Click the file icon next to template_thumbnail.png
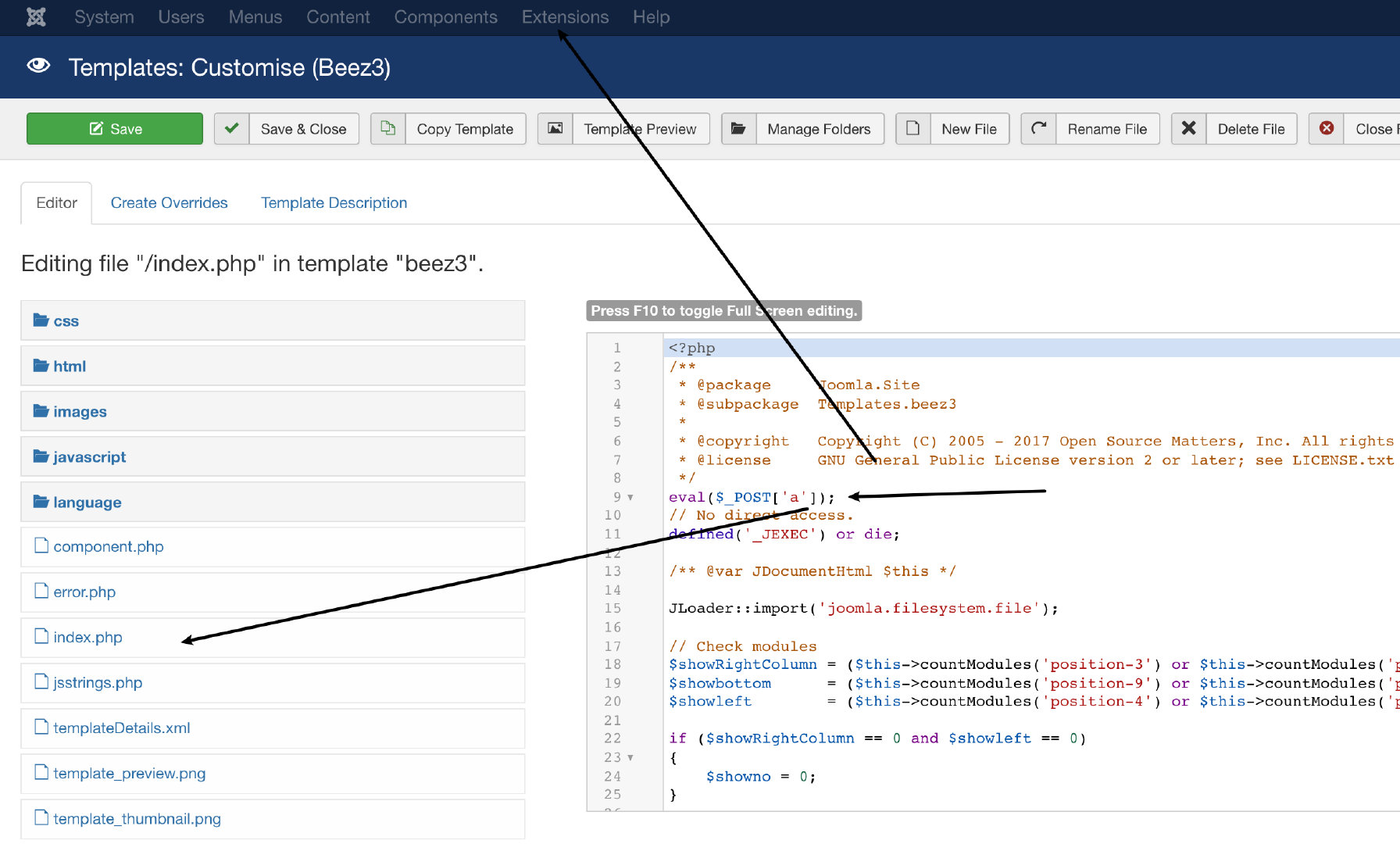Screen dimensions: 1400x844 (41, 817)
